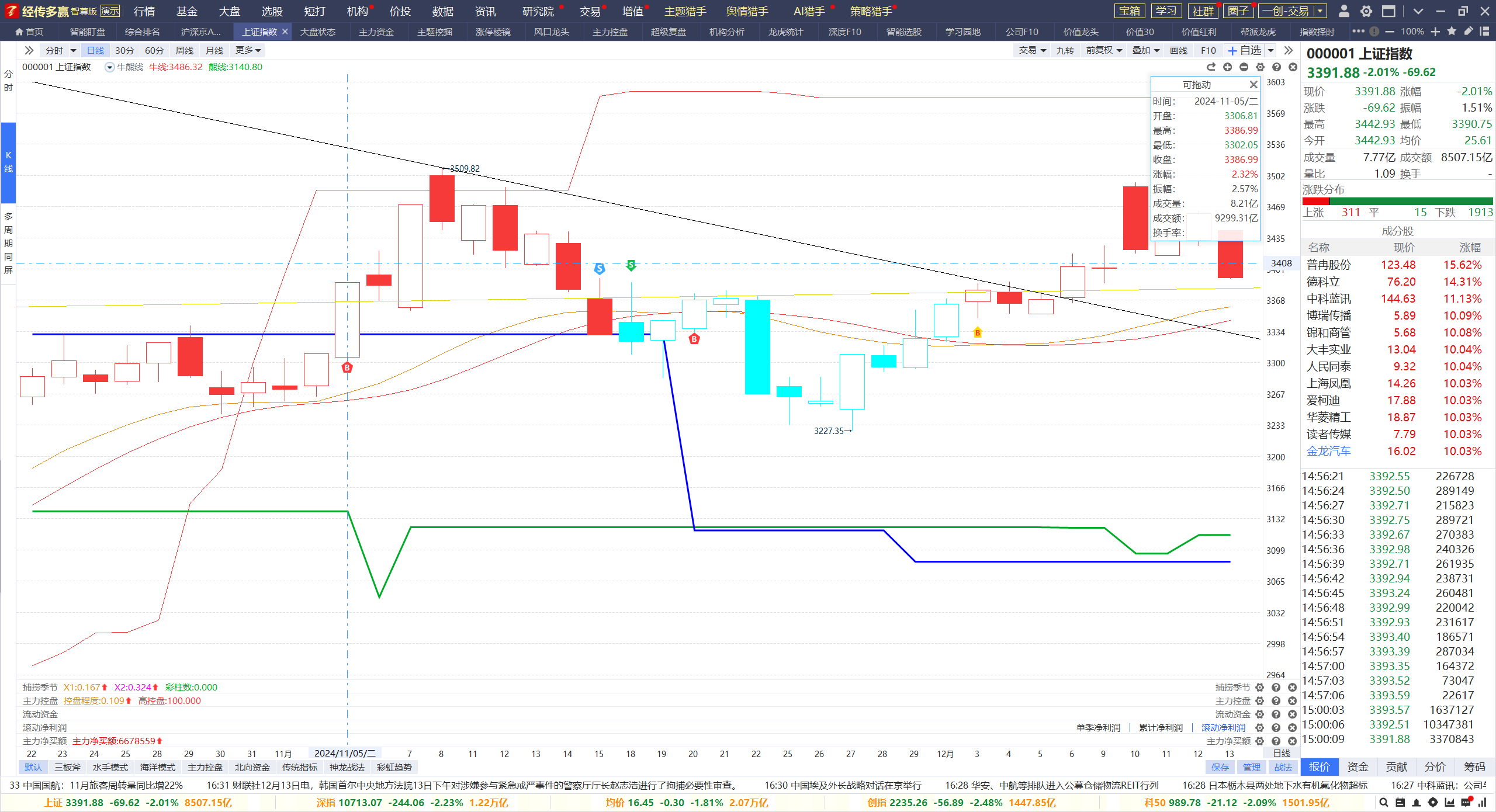Toggle the 日线 period button

click(x=95, y=51)
